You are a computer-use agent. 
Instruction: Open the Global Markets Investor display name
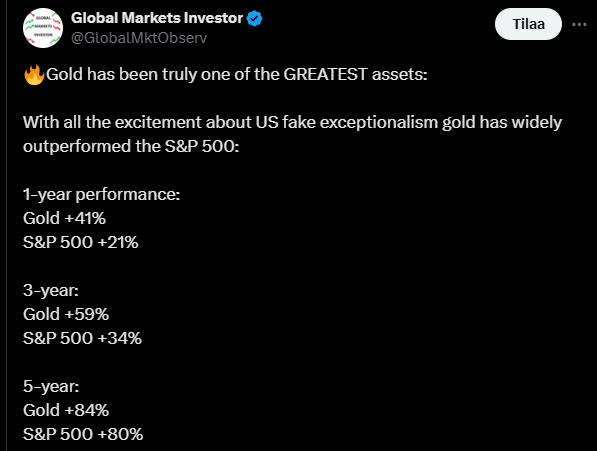(x=157, y=18)
